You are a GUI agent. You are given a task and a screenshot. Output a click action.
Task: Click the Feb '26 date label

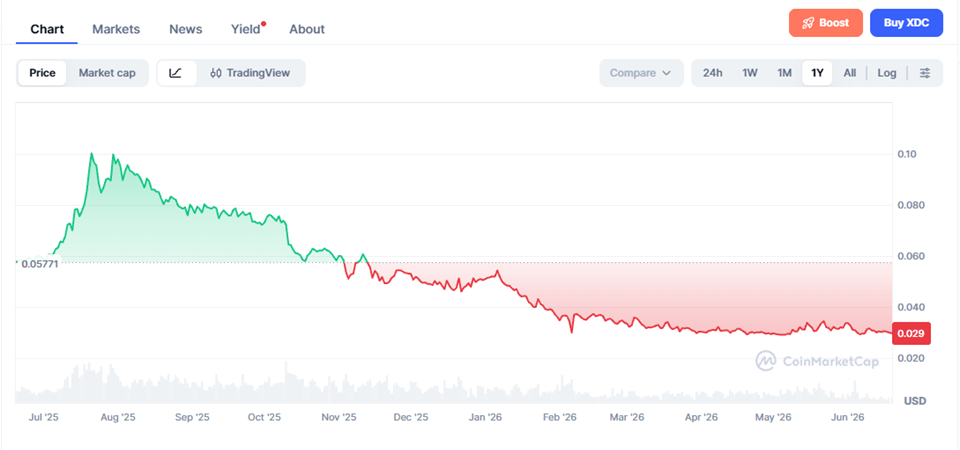coord(559,418)
